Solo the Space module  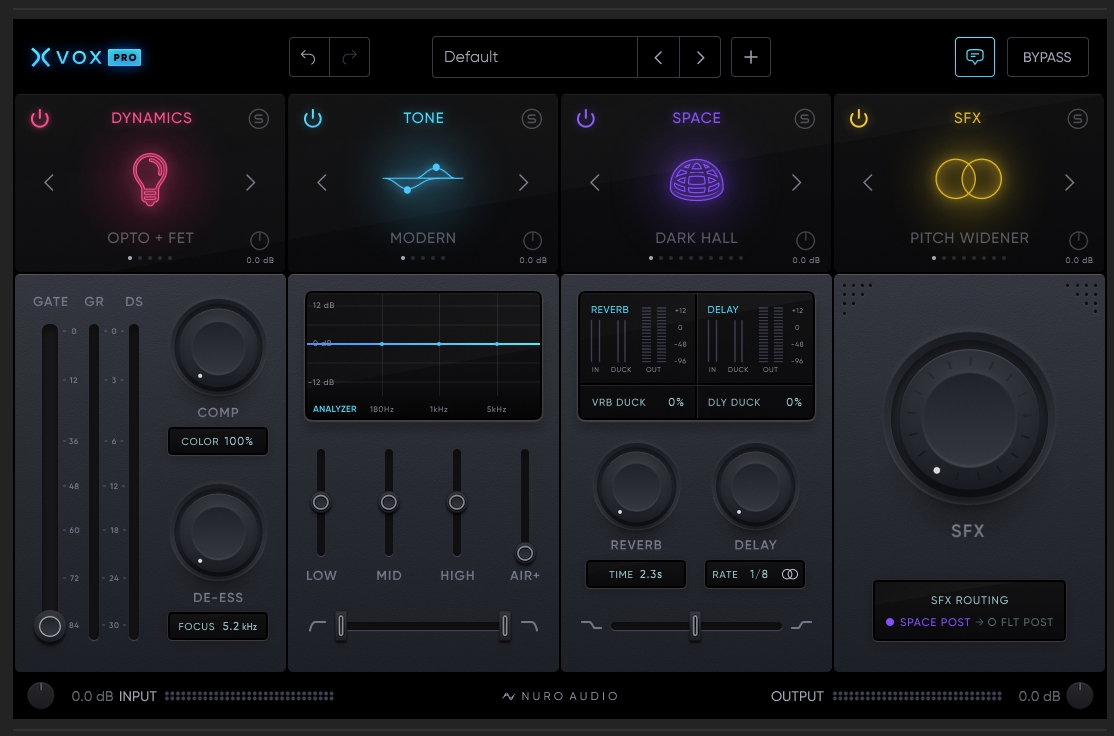(x=804, y=119)
